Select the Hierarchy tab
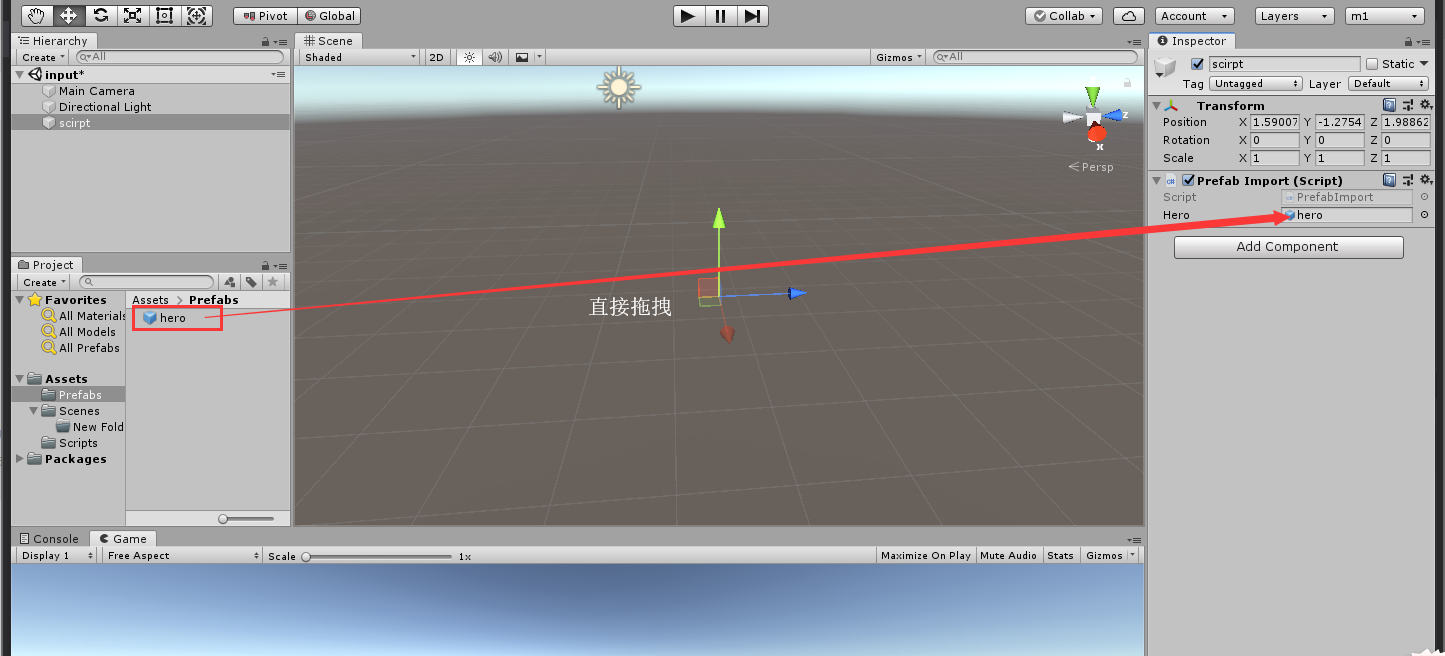This screenshot has width=1445, height=656. click(x=53, y=41)
